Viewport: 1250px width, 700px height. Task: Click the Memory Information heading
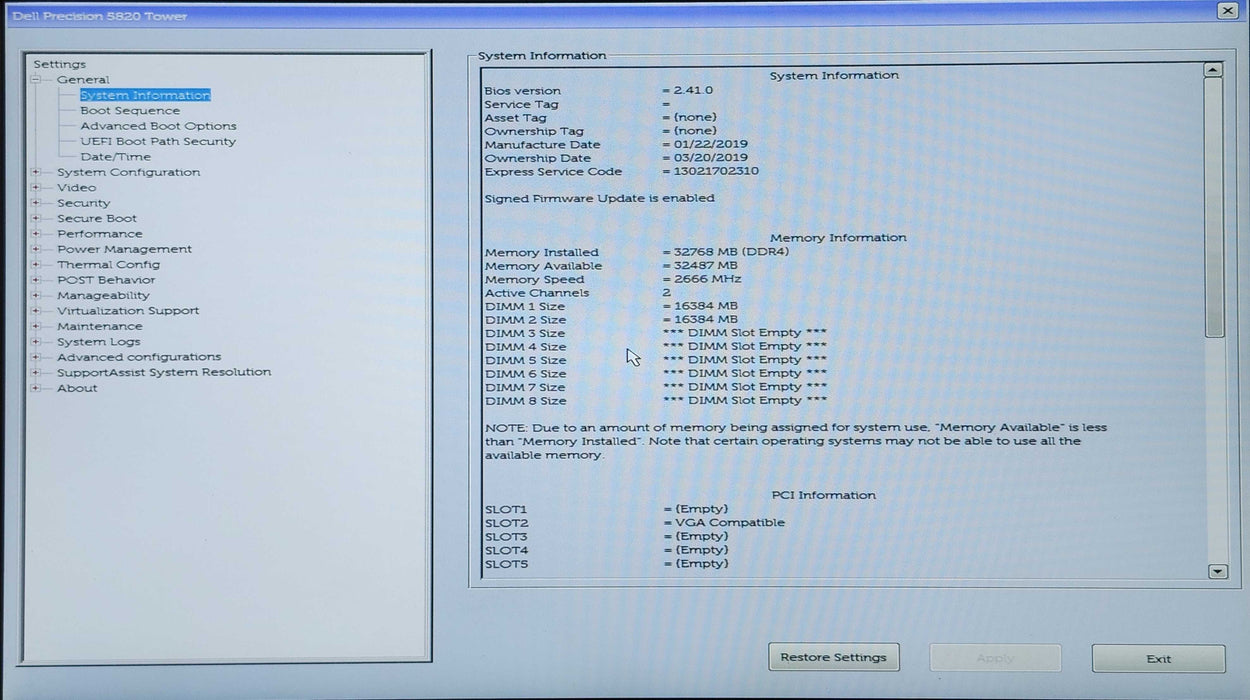838,238
